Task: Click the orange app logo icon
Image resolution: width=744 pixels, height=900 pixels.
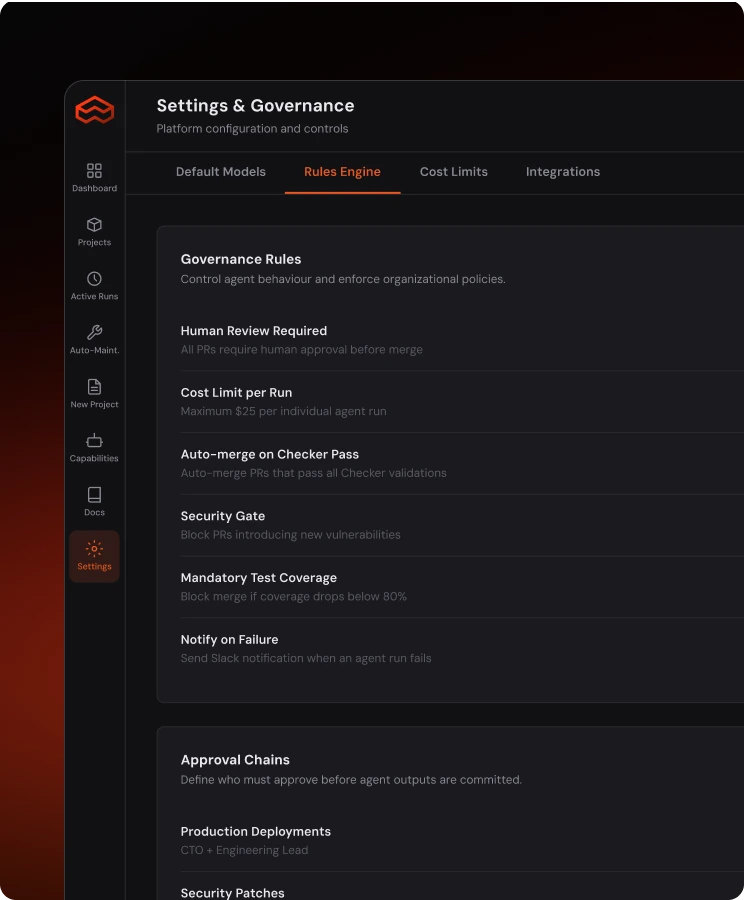Action: pyautogui.click(x=95, y=110)
